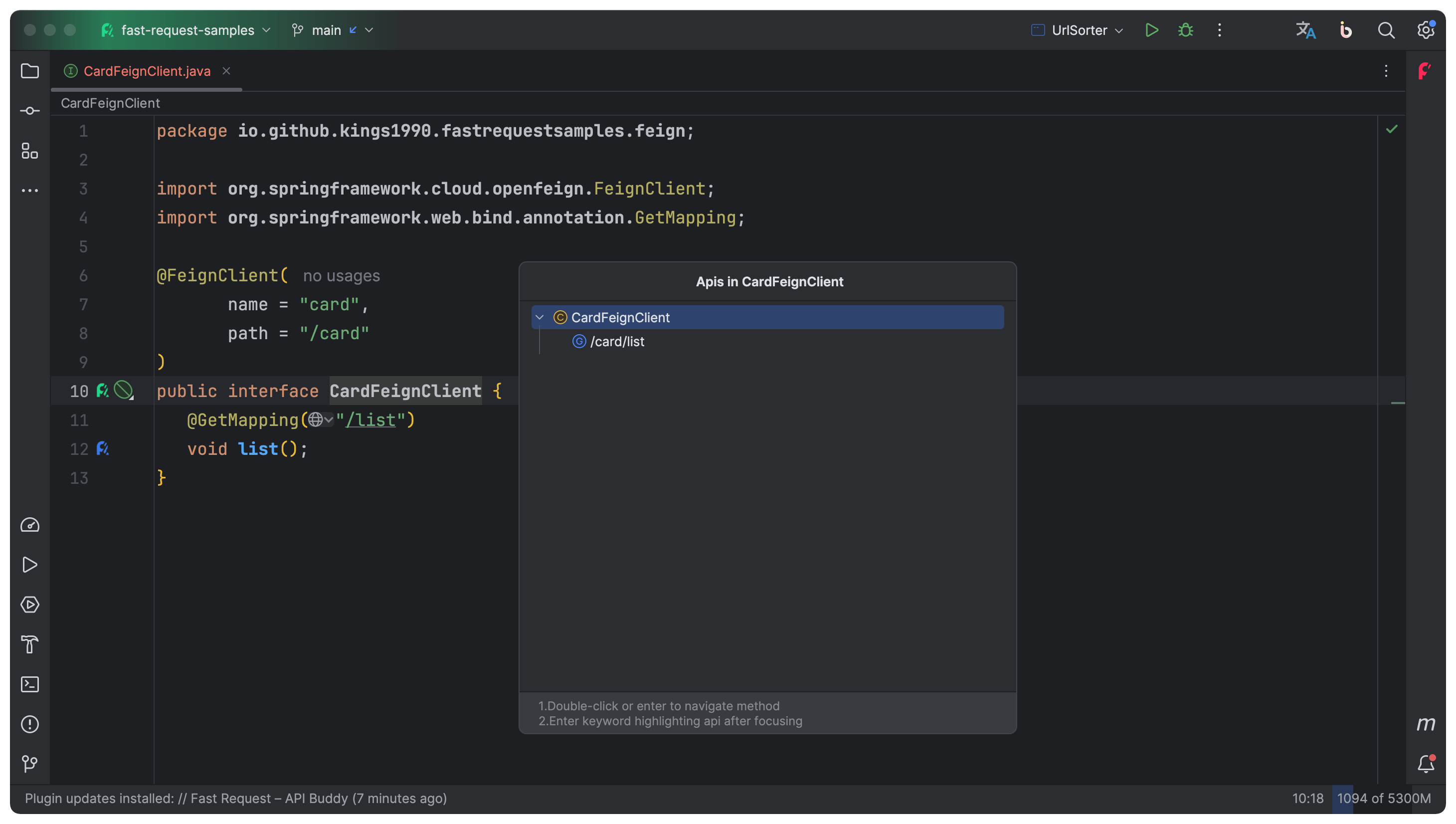The height and width of the screenshot is (824, 1456).
Task: Collapse the CardFeignClient tree node
Action: [540, 318]
